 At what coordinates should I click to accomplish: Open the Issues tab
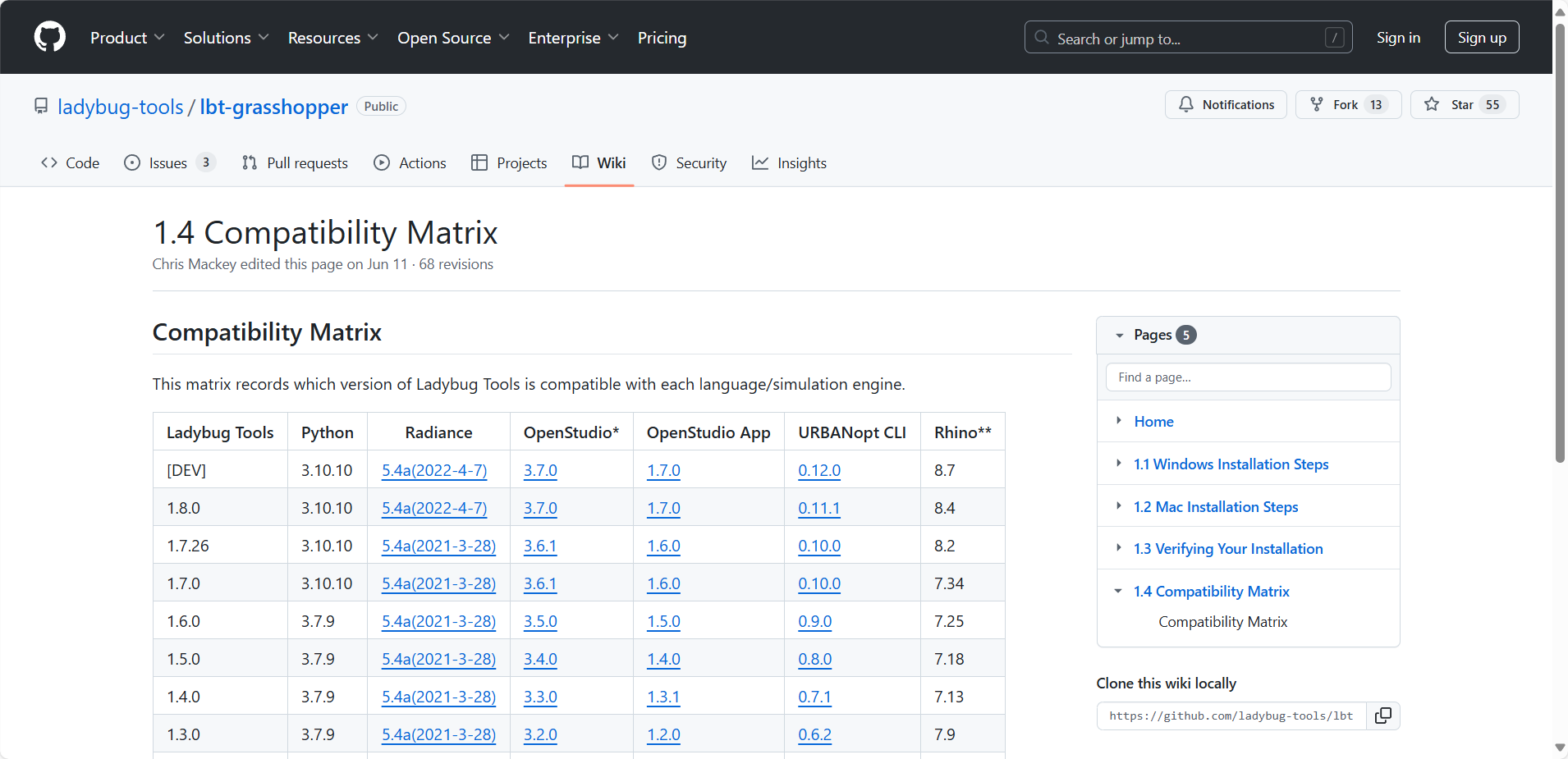[x=168, y=162]
